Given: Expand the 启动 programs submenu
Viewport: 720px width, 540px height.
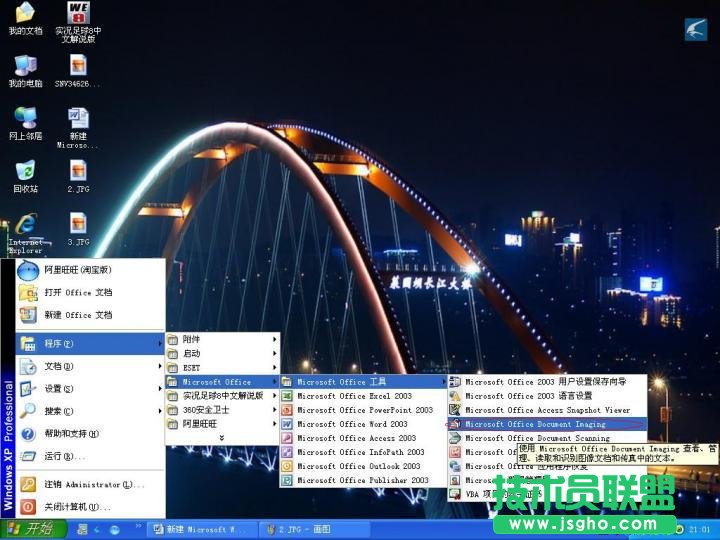Looking at the screenshot, I should click(223, 354).
